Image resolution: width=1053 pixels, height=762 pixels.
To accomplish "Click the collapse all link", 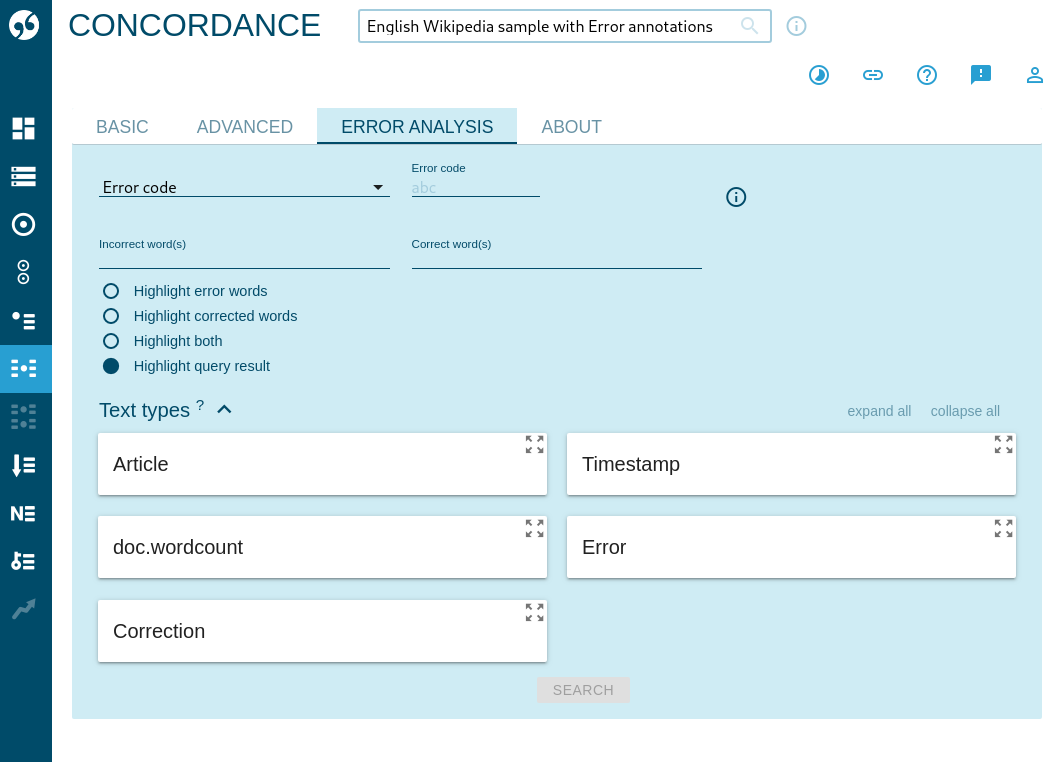I will (965, 411).
